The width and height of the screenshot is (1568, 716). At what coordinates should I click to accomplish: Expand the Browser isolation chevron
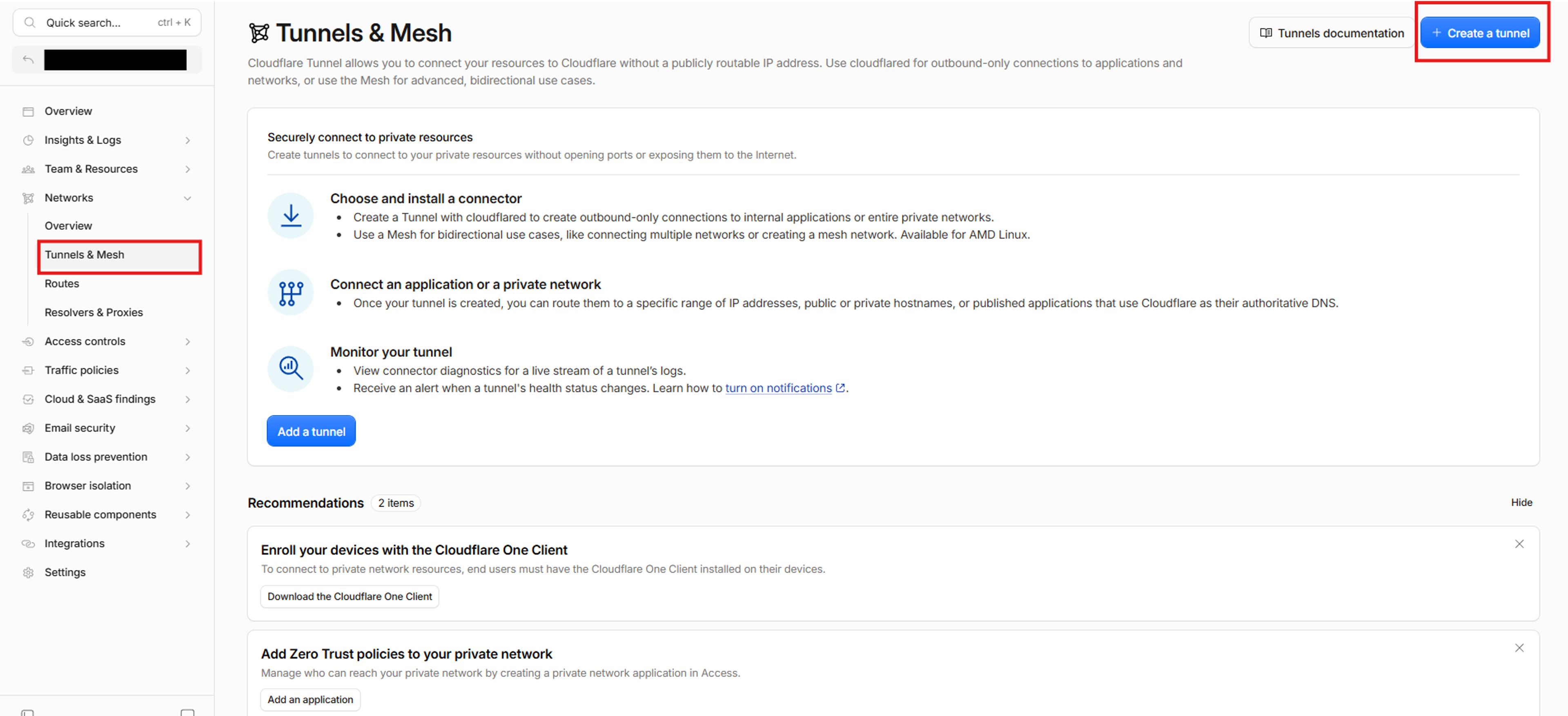point(187,486)
